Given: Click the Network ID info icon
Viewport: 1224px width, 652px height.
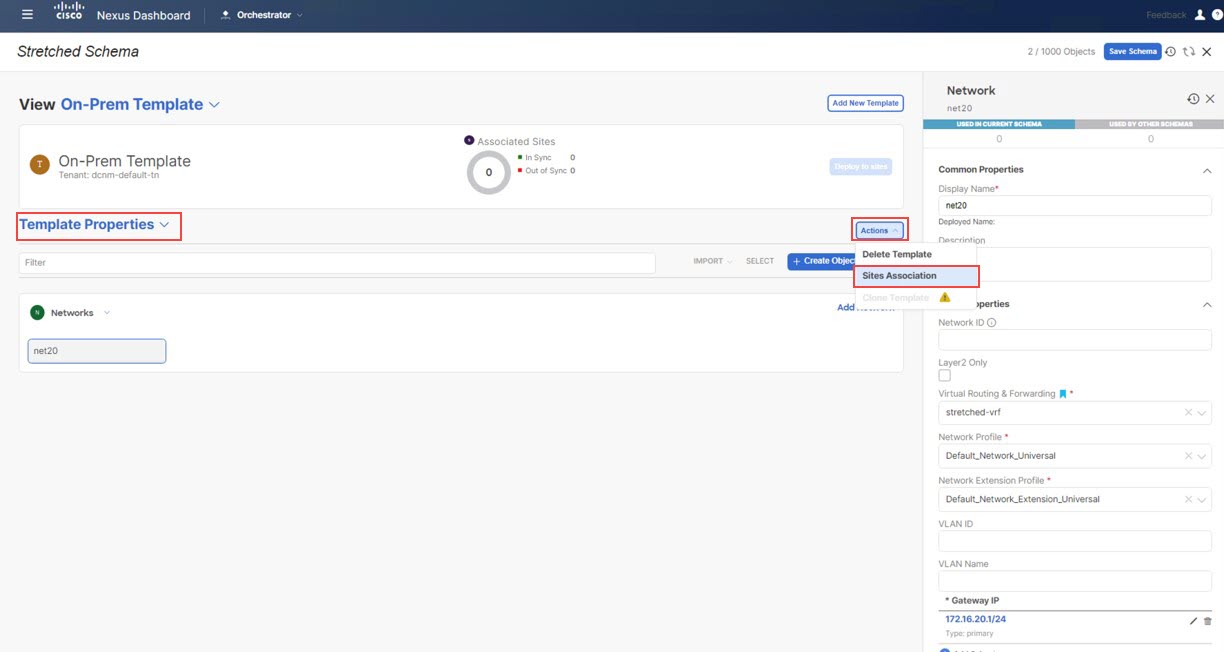Looking at the screenshot, I should [x=992, y=323].
